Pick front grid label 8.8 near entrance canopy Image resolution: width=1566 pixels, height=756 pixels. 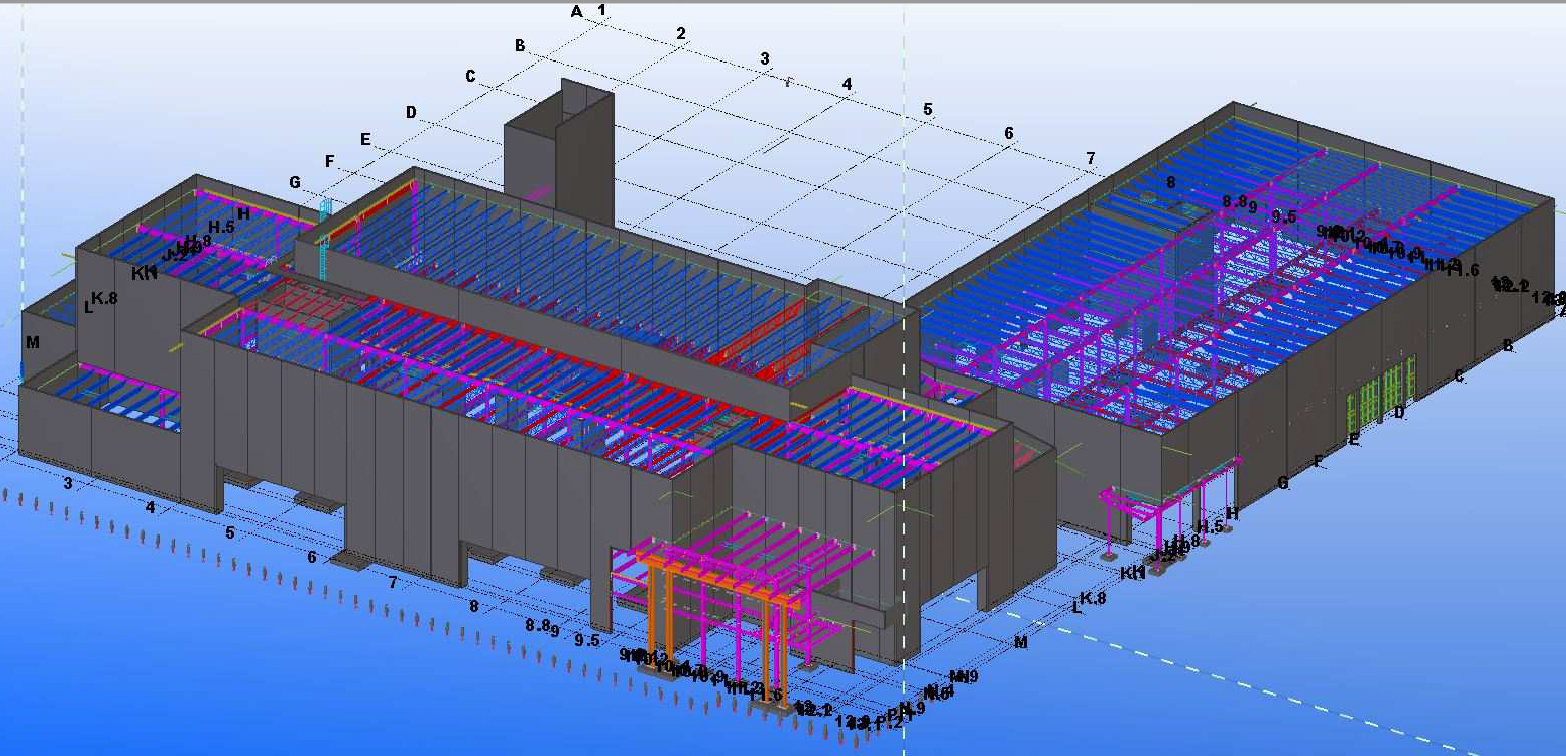(539, 626)
